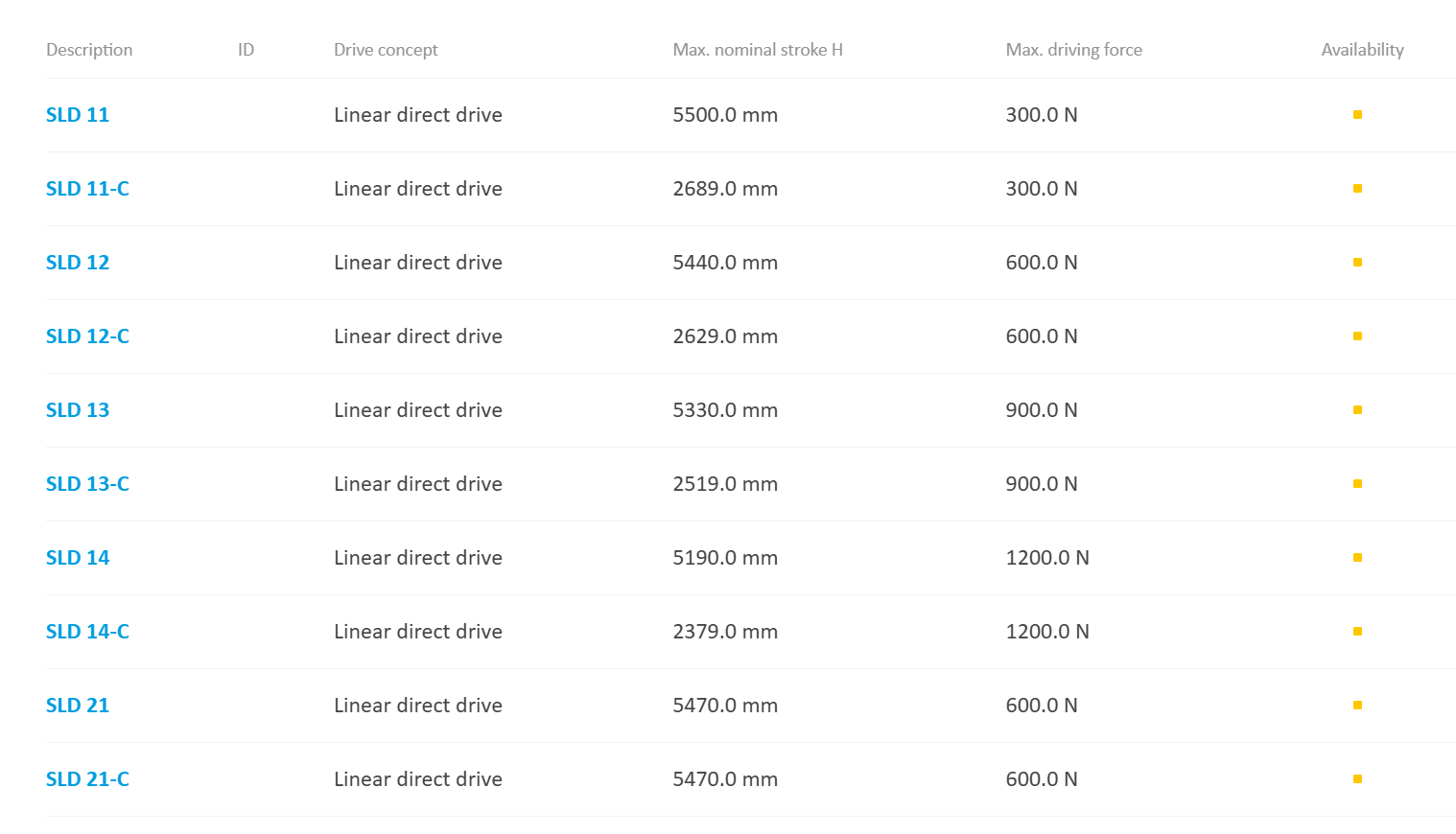1456x834 pixels.
Task: Click the Availability column header
Action: [x=1362, y=50]
